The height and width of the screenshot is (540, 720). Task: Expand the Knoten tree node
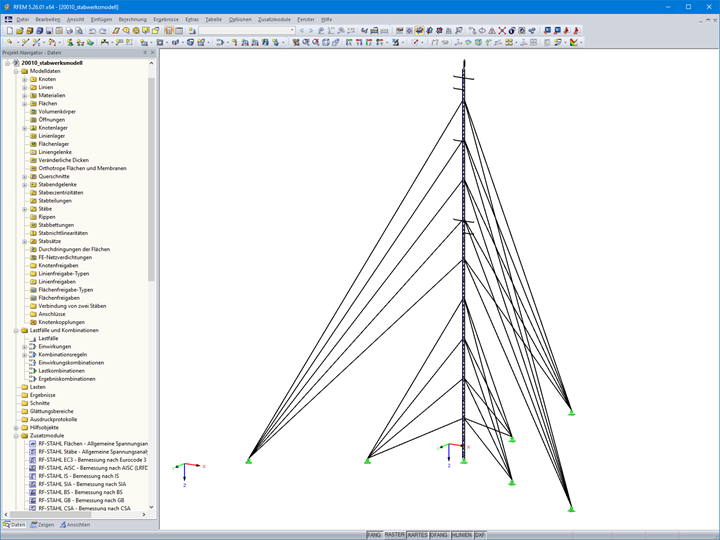point(25,79)
